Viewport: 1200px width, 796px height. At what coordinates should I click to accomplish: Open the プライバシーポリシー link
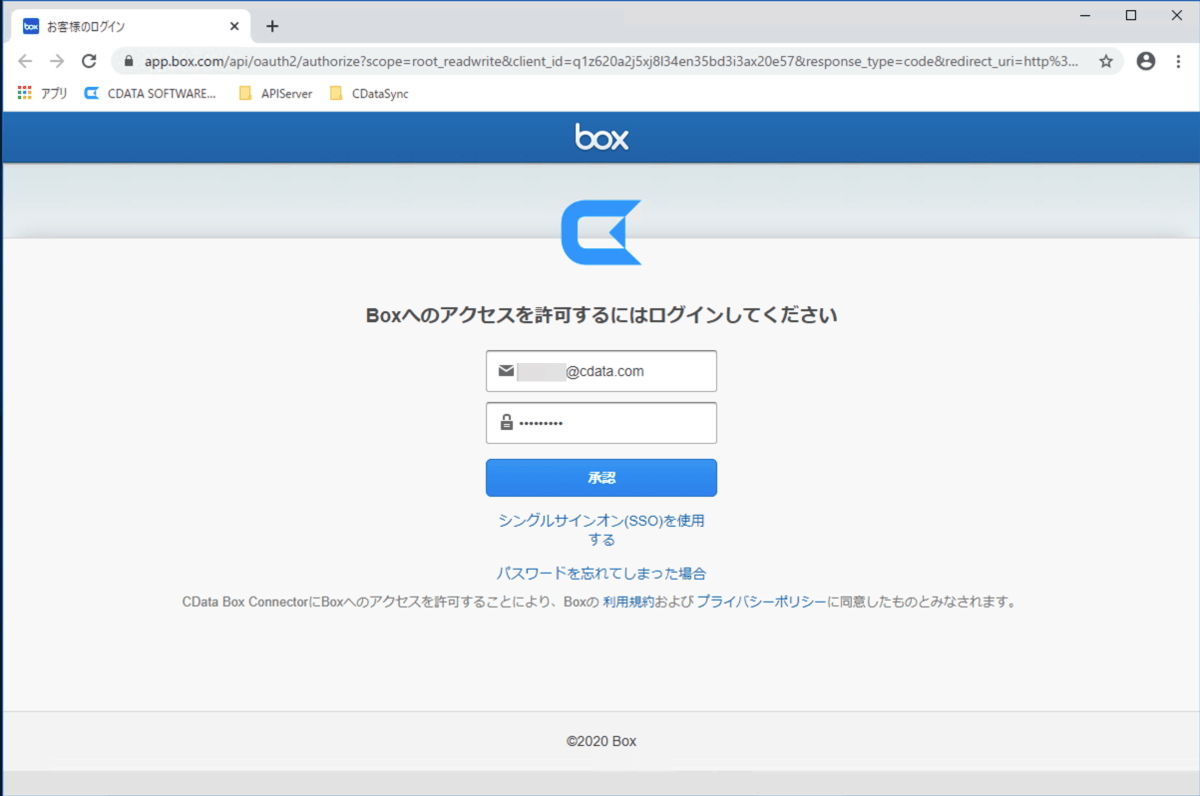[x=761, y=602]
